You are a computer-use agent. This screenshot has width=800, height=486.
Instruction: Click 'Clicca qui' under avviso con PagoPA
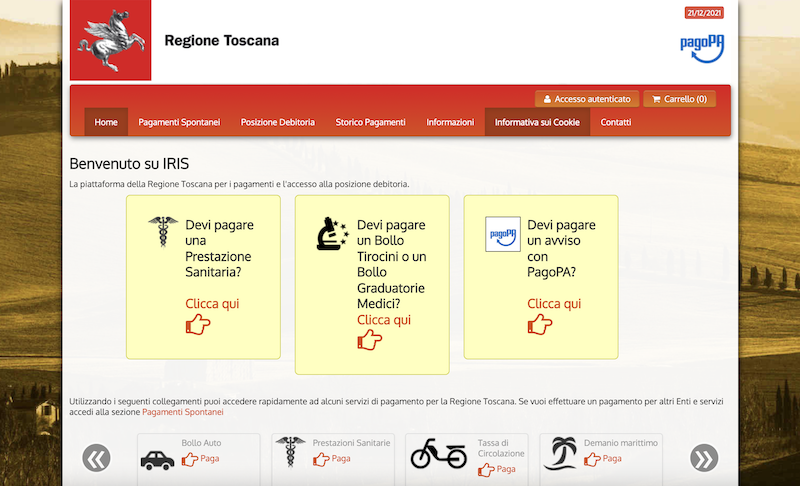[x=554, y=304]
